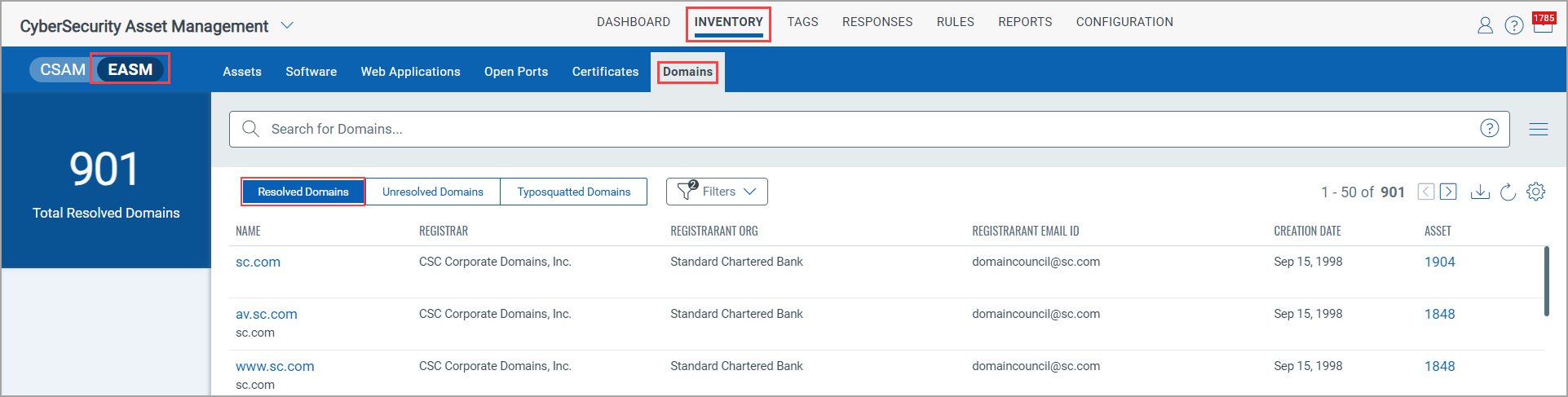The width and height of the screenshot is (1568, 397).
Task: Switch to EASM mode
Action: pyautogui.click(x=130, y=69)
